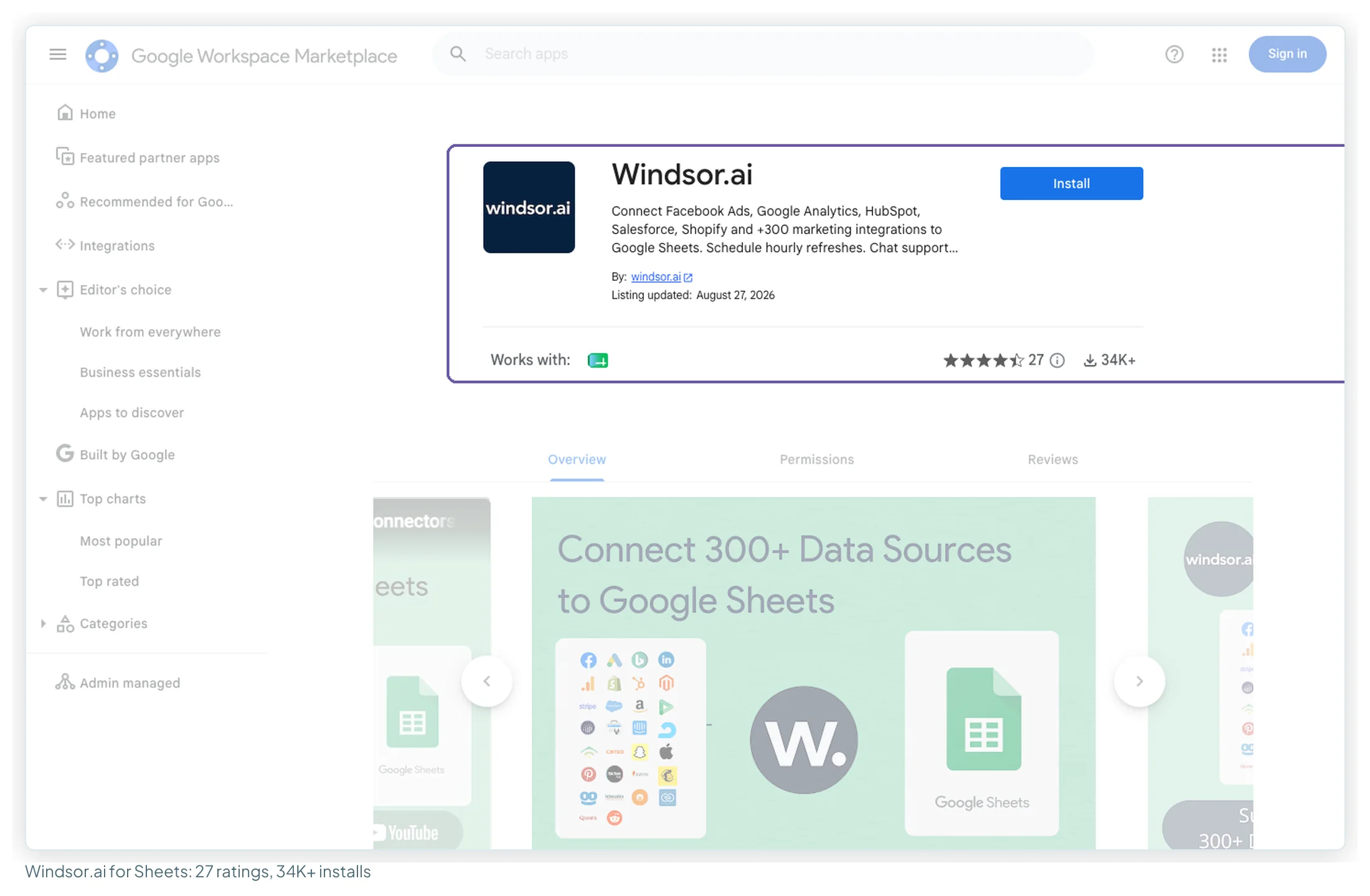This screenshot has height=896, width=1370.
Task: Click the windsor.ai app logo
Action: [529, 207]
